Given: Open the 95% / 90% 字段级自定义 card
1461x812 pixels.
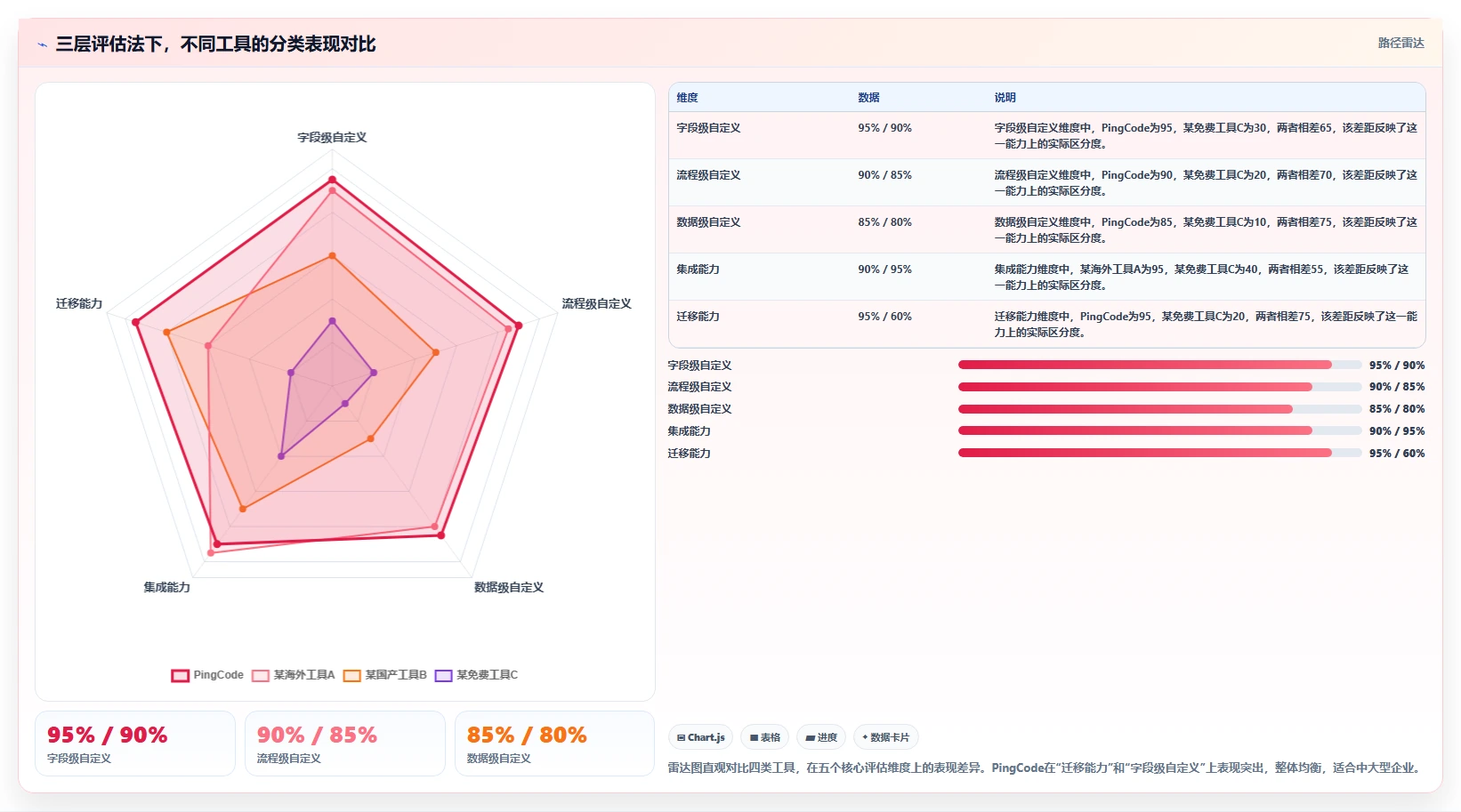Looking at the screenshot, I should (135, 744).
